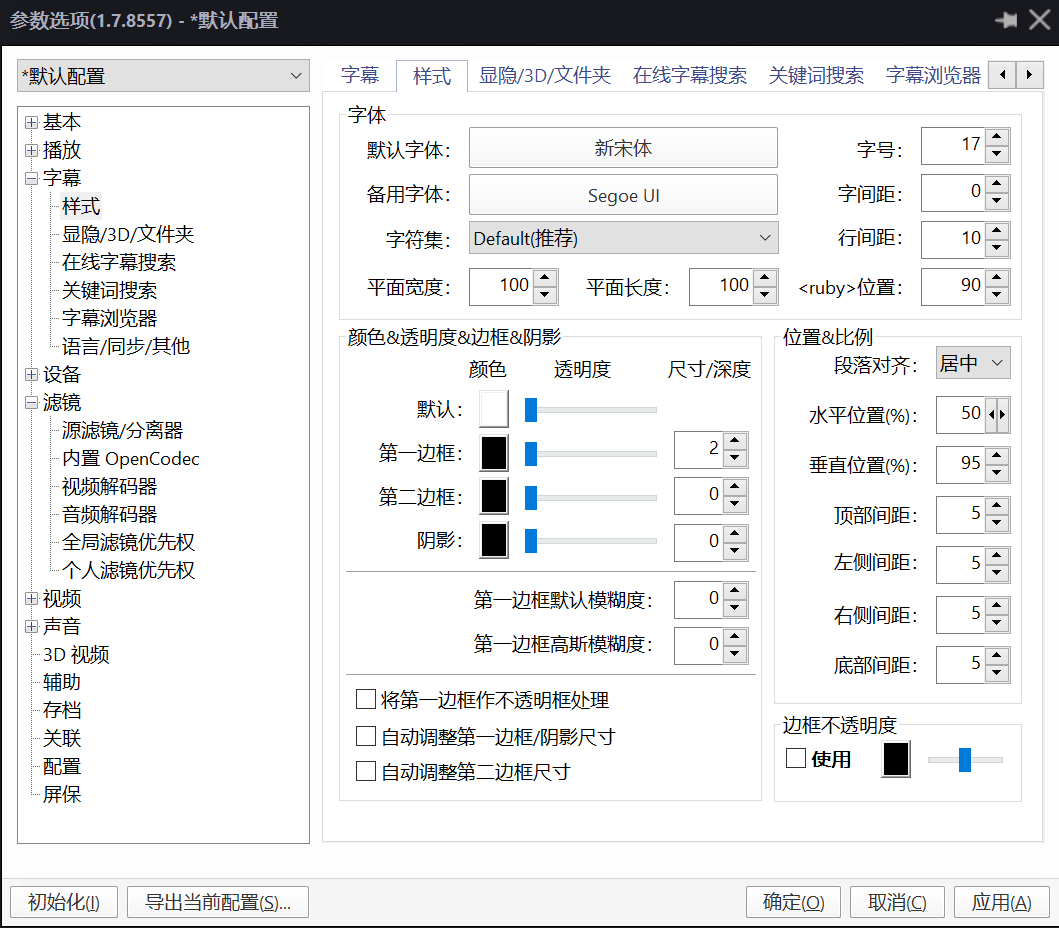Select the 样式 tab
The image size is (1059, 928).
pyautogui.click(x=432, y=76)
